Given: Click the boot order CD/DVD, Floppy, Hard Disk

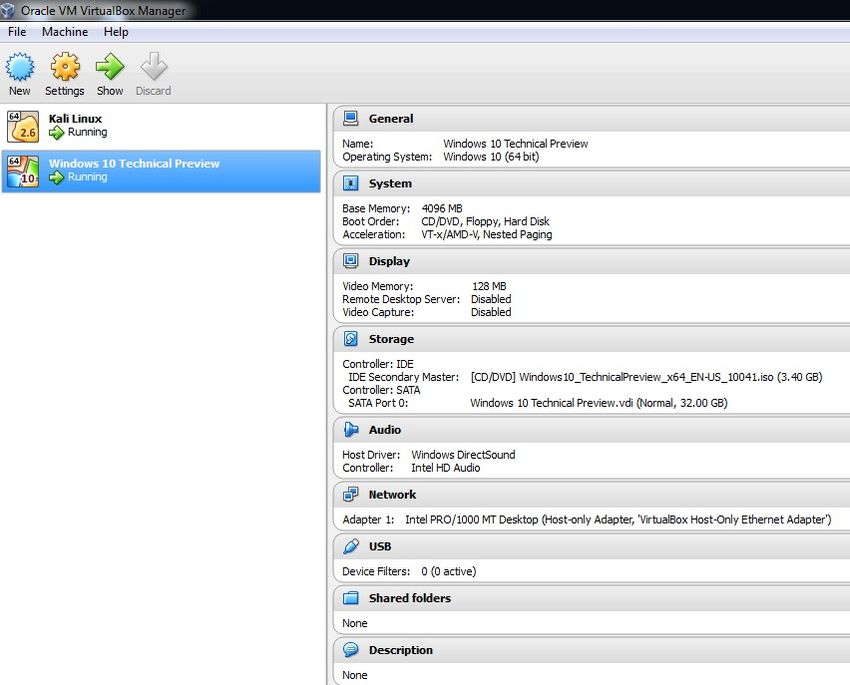Looking at the screenshot, I should point(485,222).
